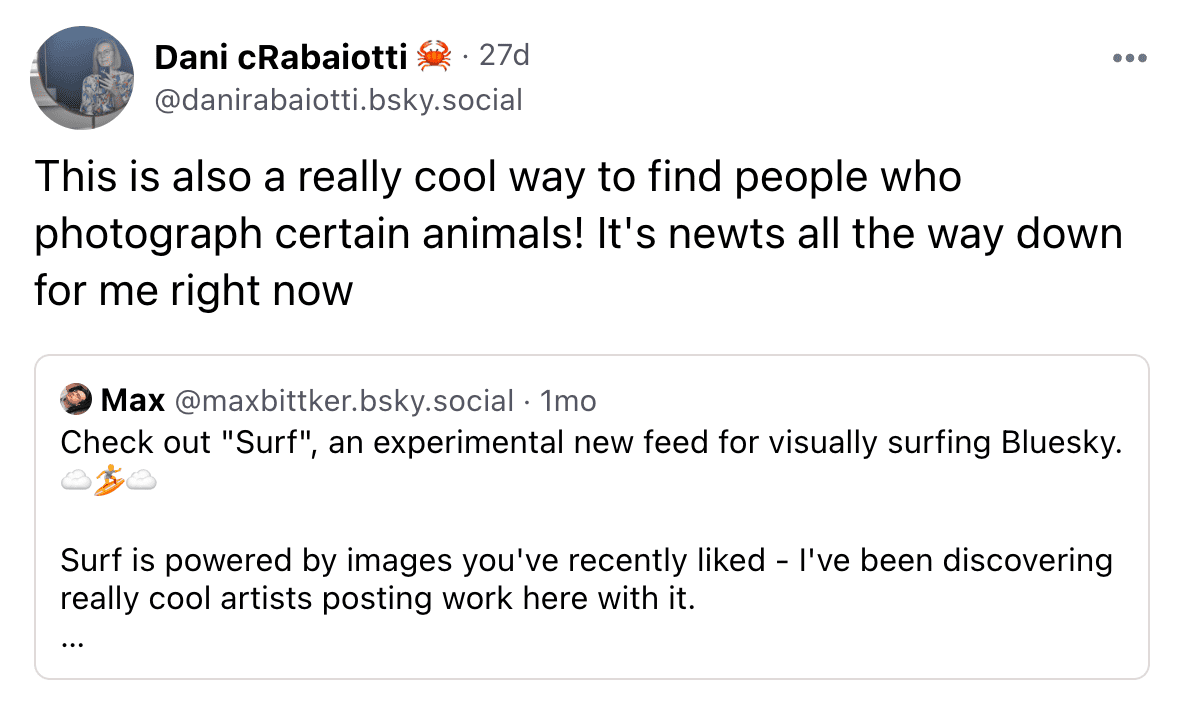
Task: Click the 'for me right now' text
Action: point(193,290)
